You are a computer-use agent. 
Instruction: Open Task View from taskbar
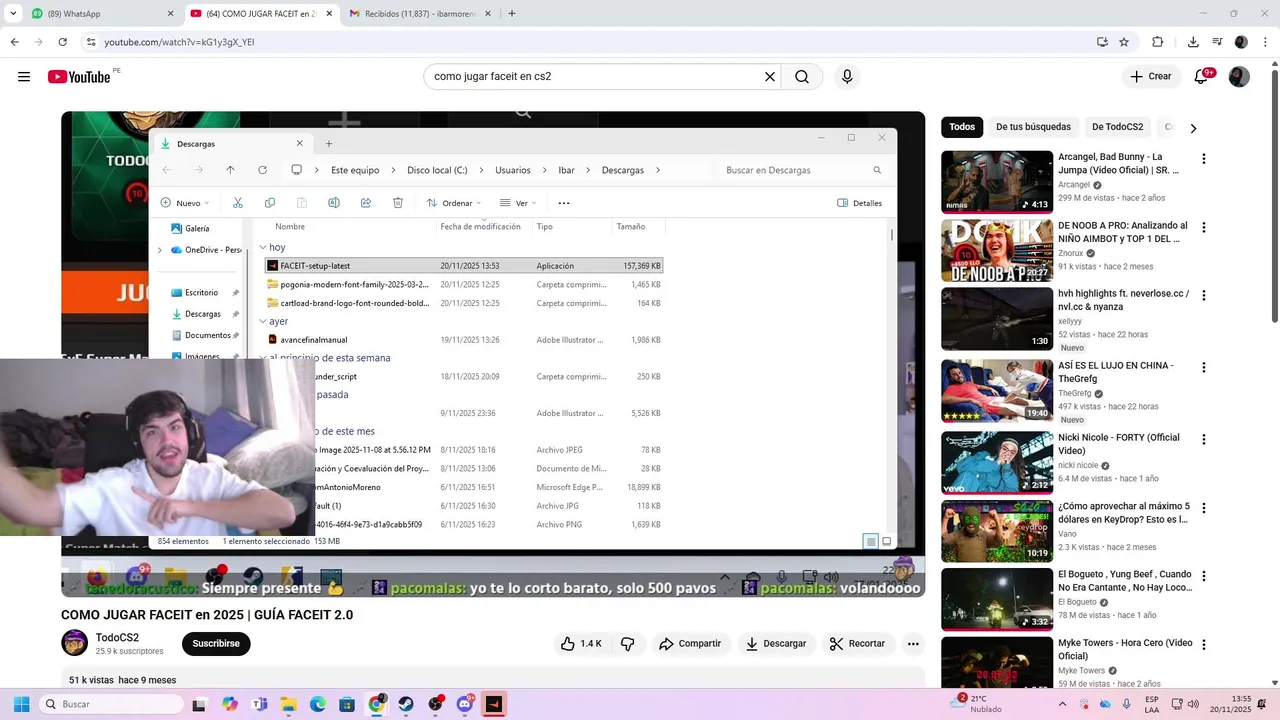199,704
